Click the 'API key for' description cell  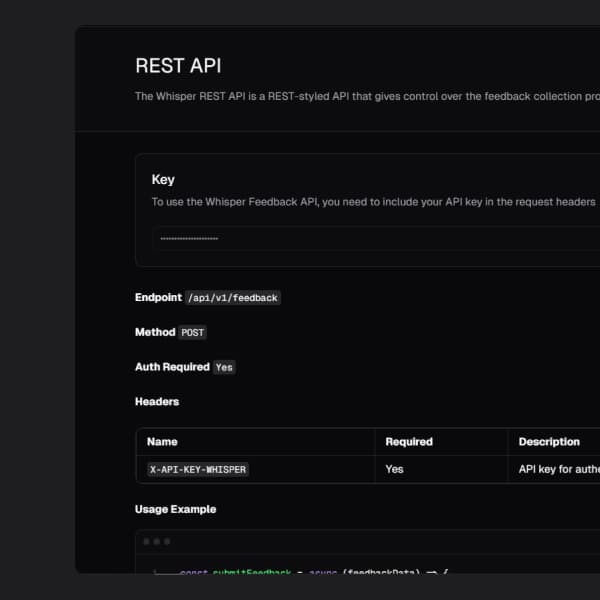pyautogui.click(x=557, y=469)
